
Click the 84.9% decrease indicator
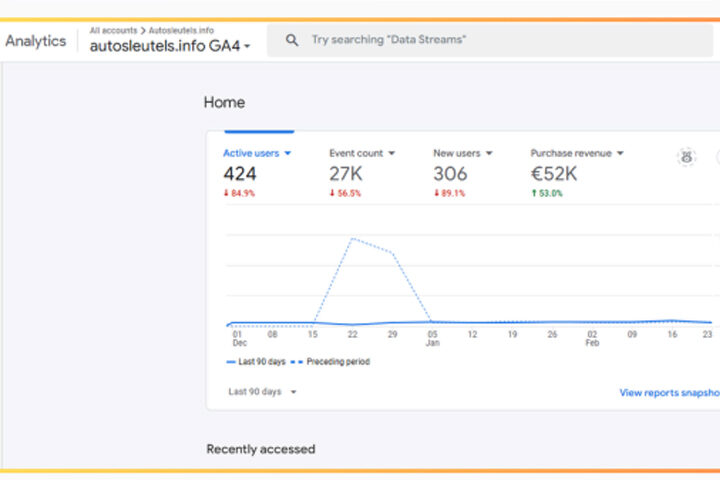click(x=239, y=193)
